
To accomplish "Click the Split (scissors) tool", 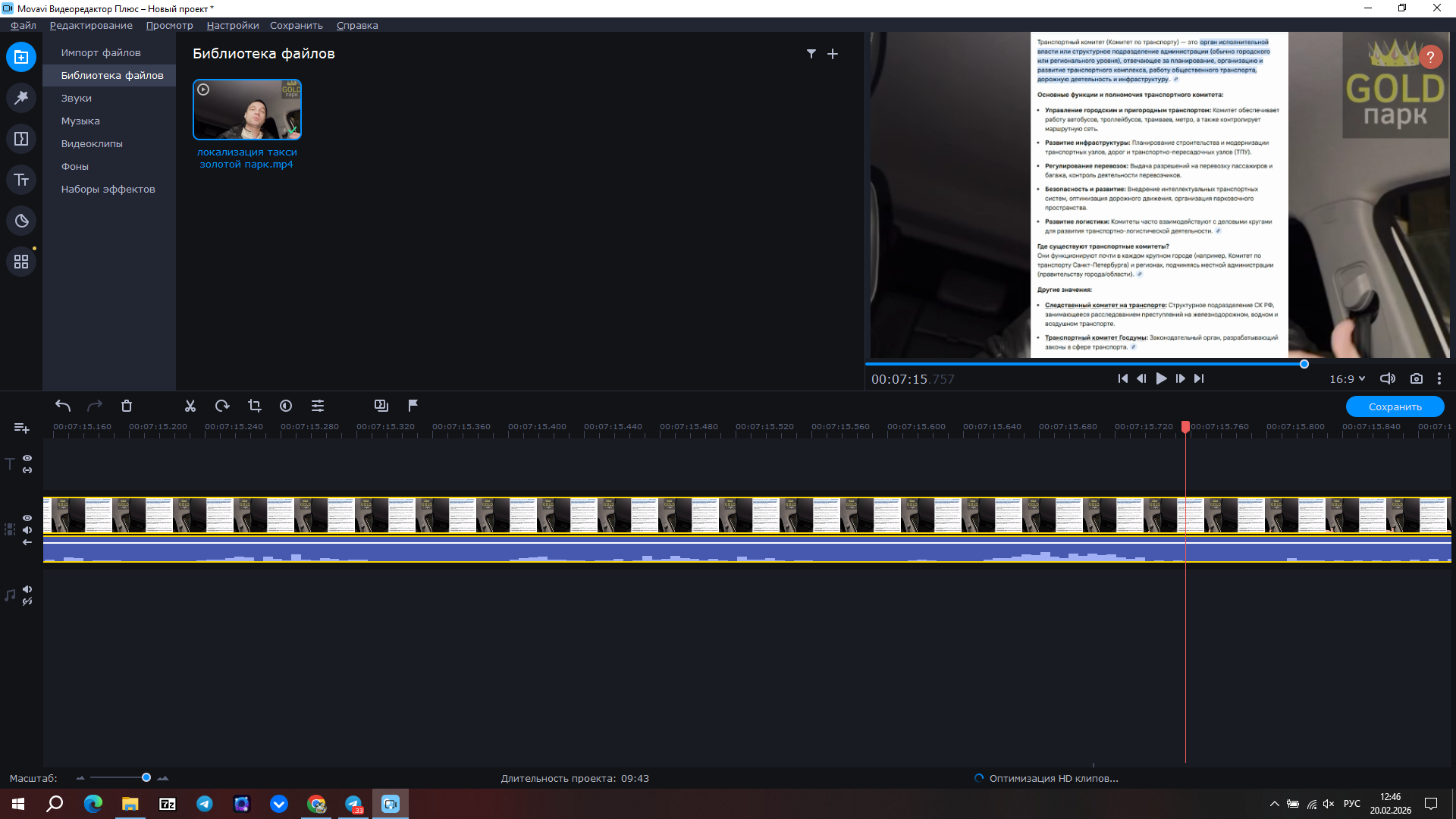I will point(190,406).
